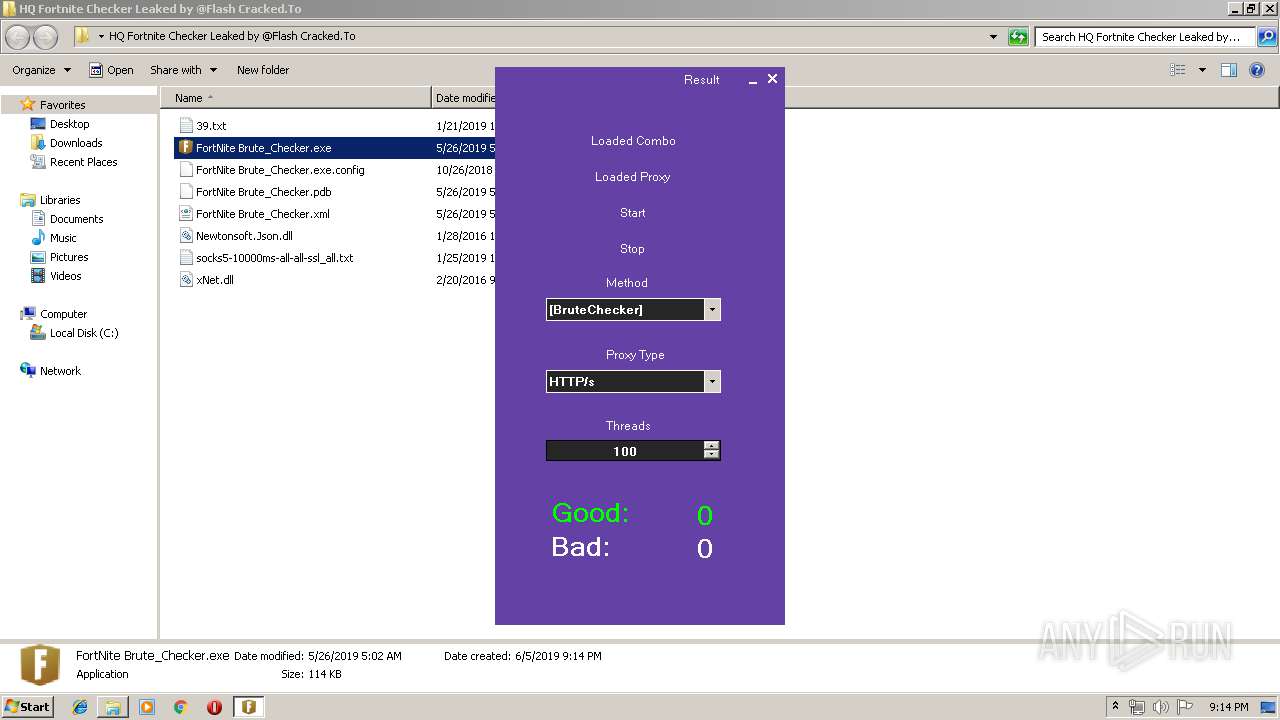Viewport: 1280px width, 720px height.
Task: Click the Brute_Checker.xml file icon
Action: pyautogui.click(x=185, y=214)
